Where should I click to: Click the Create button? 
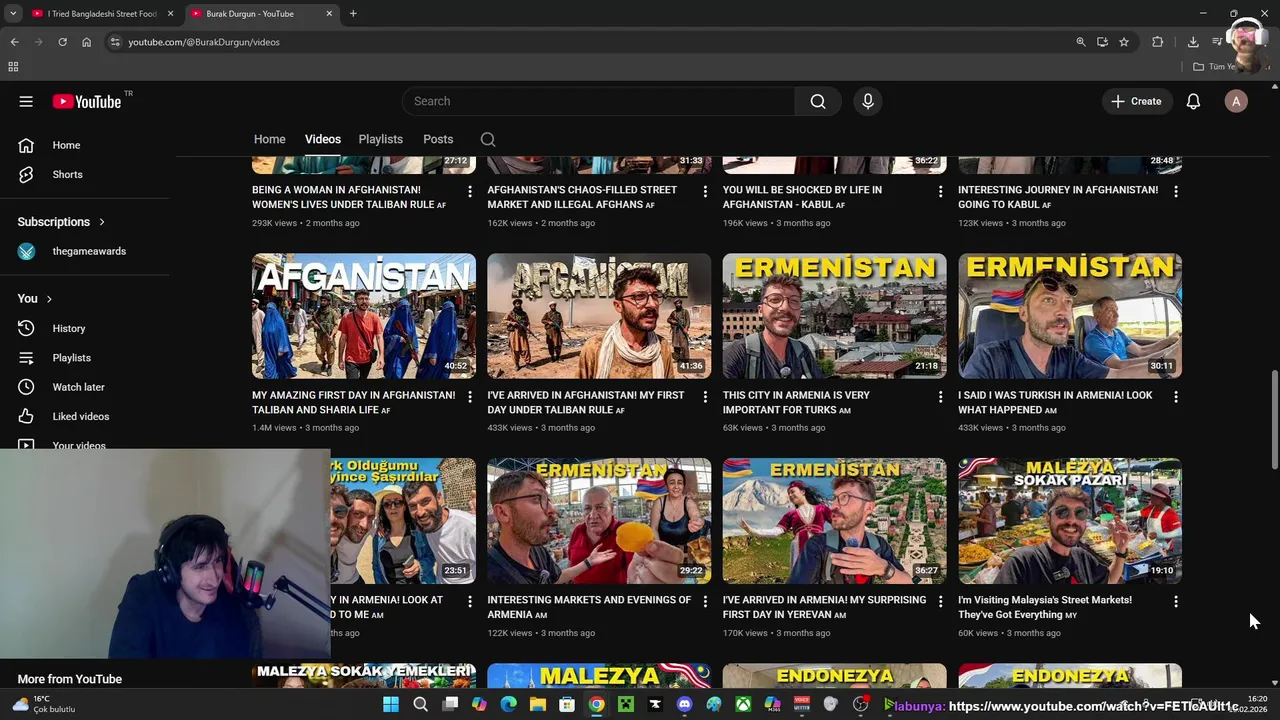pyautogui.click(x=1136, y=101)
